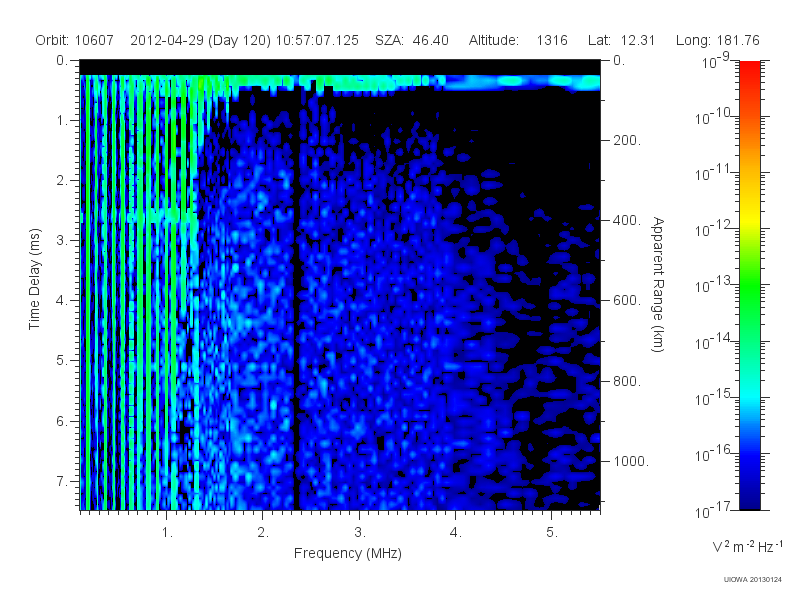Click the 'Orbit: 10607' header text
Image resolution: width=800 pixels, height=600 pixels.
point(74,40)
